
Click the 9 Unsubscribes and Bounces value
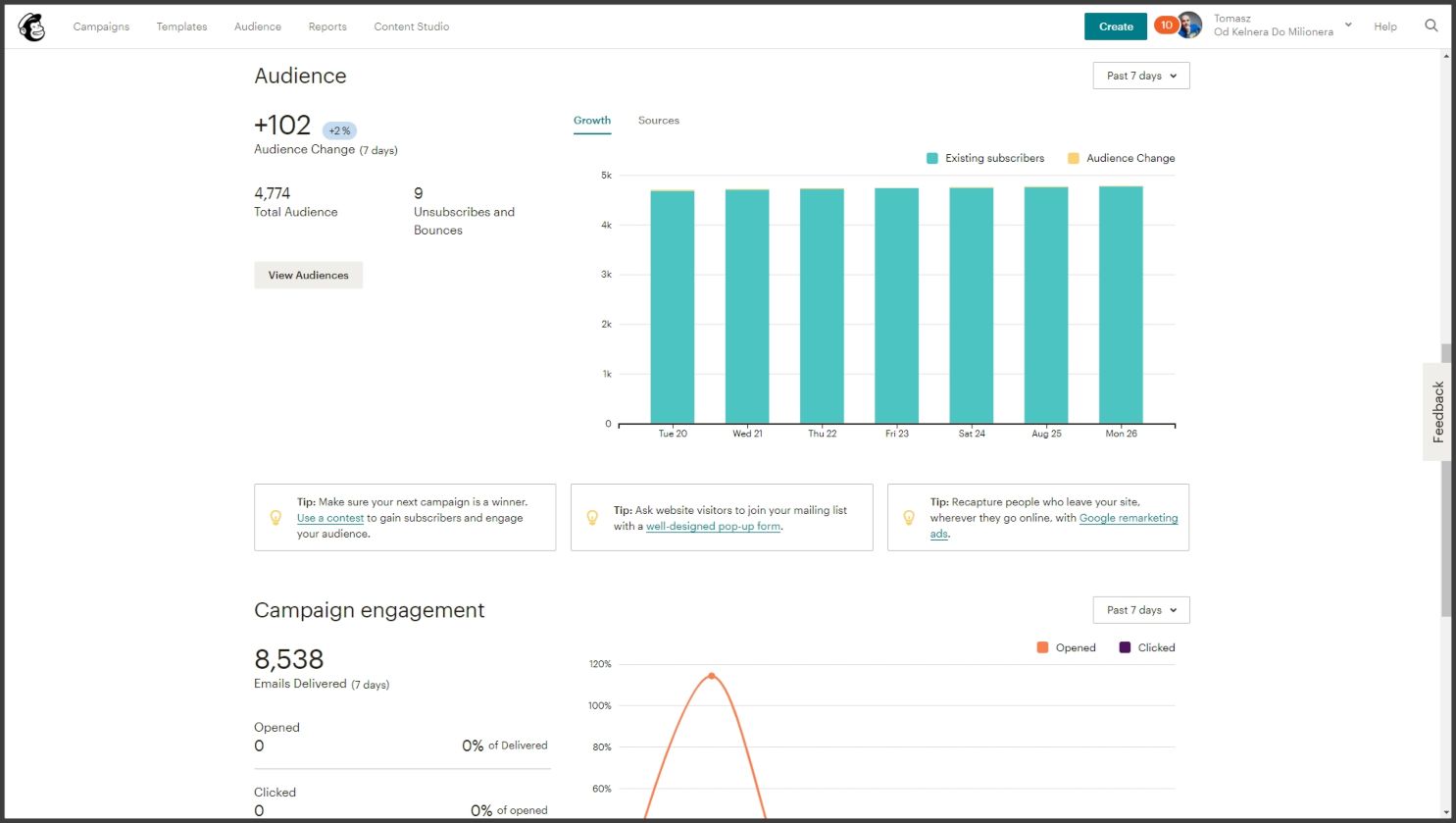pyautogui.click(x=419, y=193)
